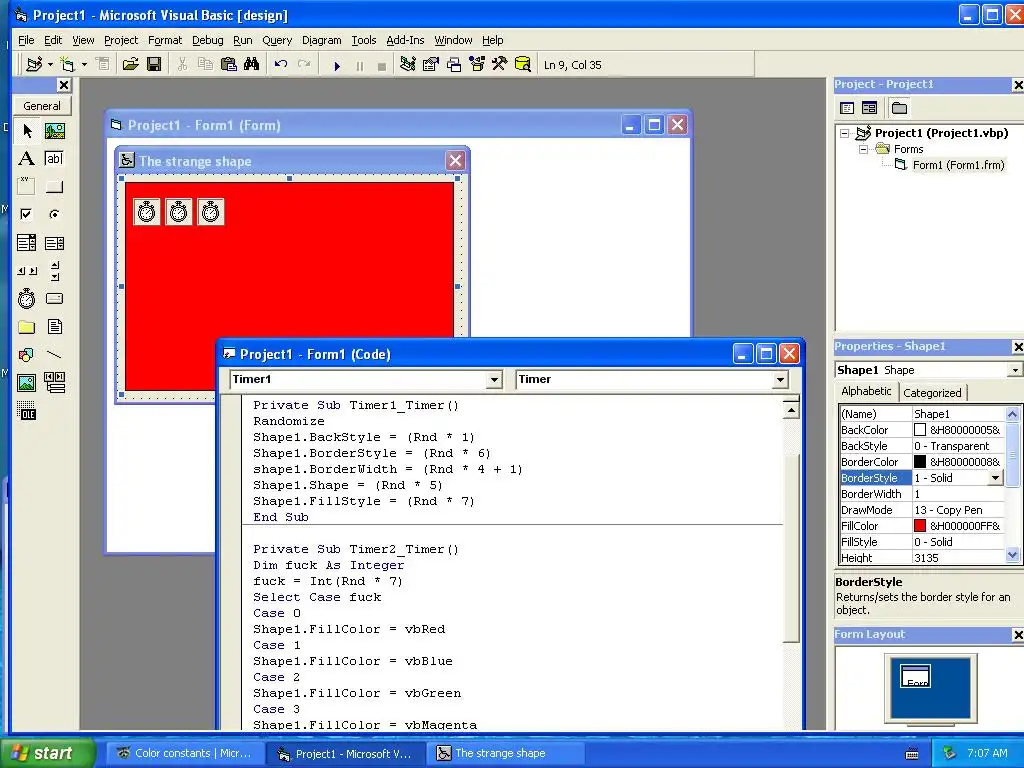
Task: Select the ListBox control in the toolbox
Action: (55, 243)
